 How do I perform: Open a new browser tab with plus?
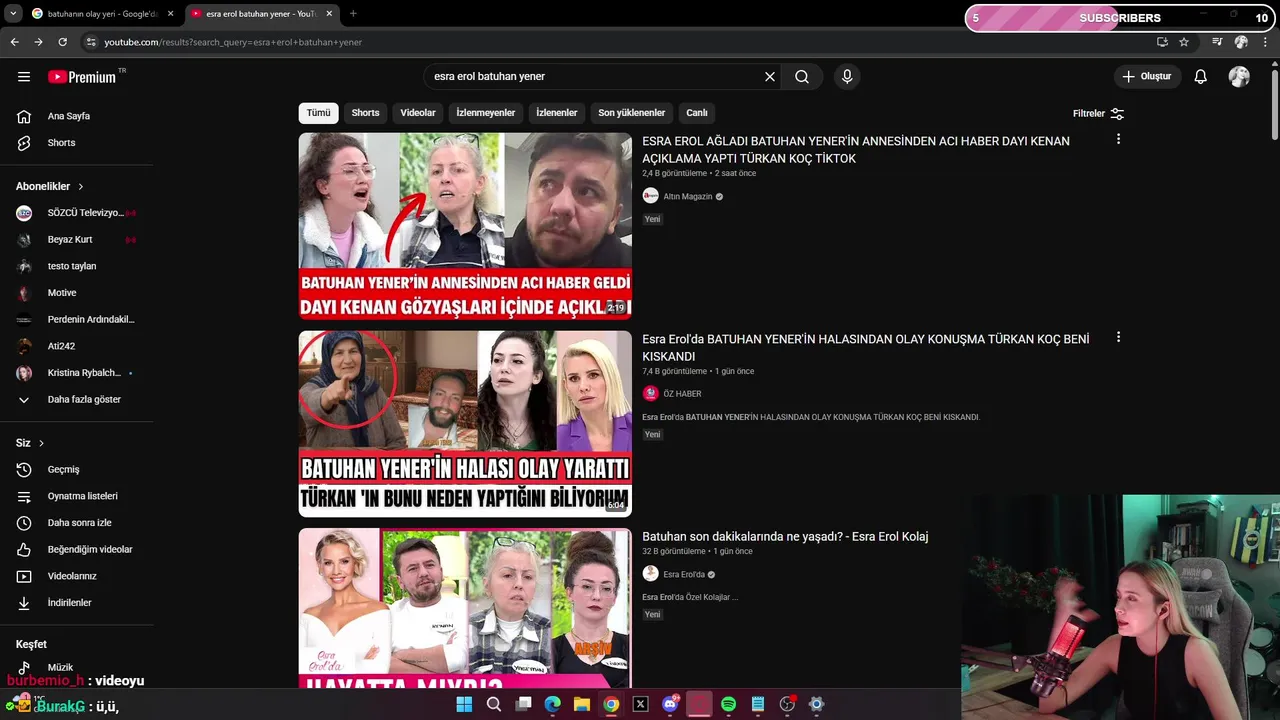(x=353, y=14)
